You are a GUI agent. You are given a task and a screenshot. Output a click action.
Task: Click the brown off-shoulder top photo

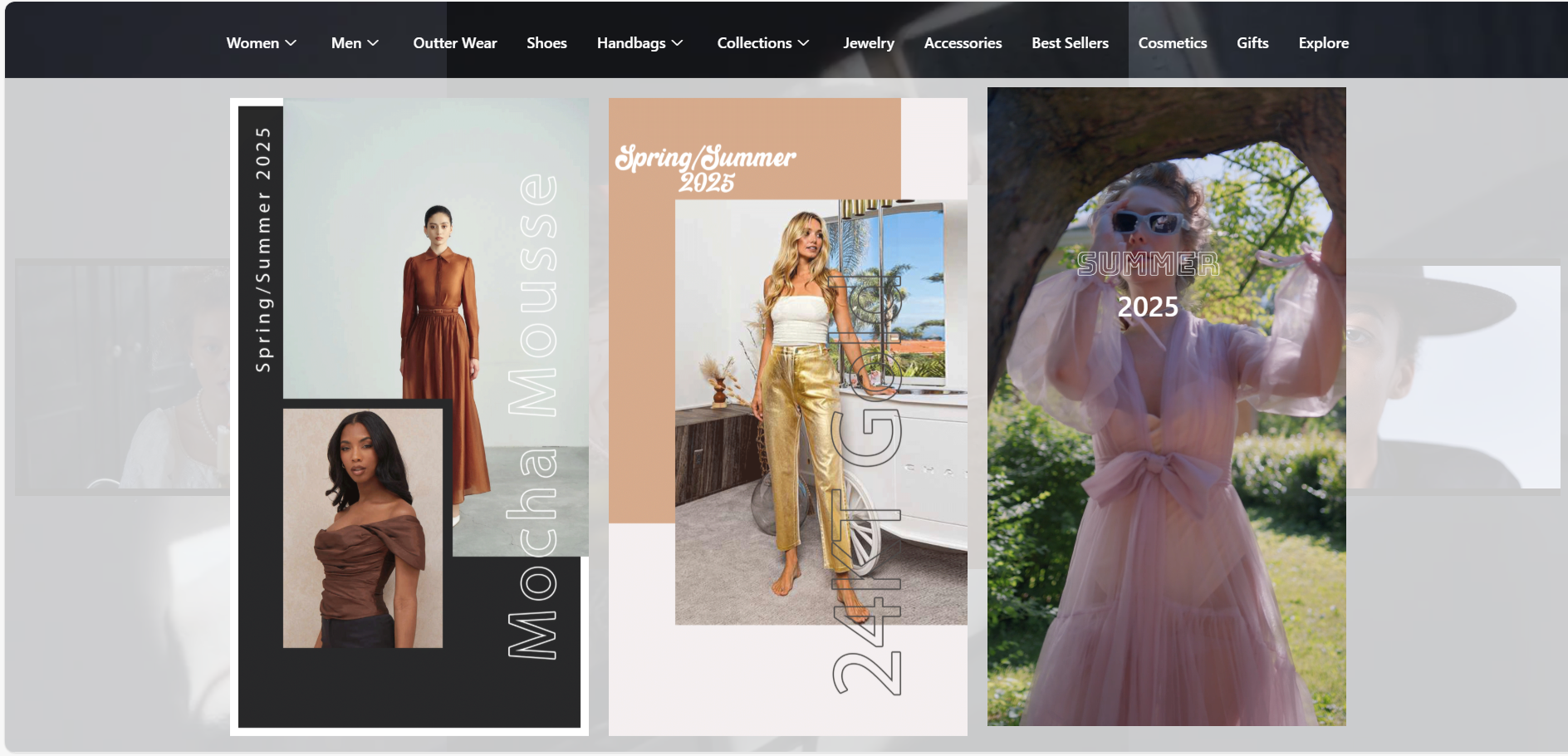click(362, 528)
